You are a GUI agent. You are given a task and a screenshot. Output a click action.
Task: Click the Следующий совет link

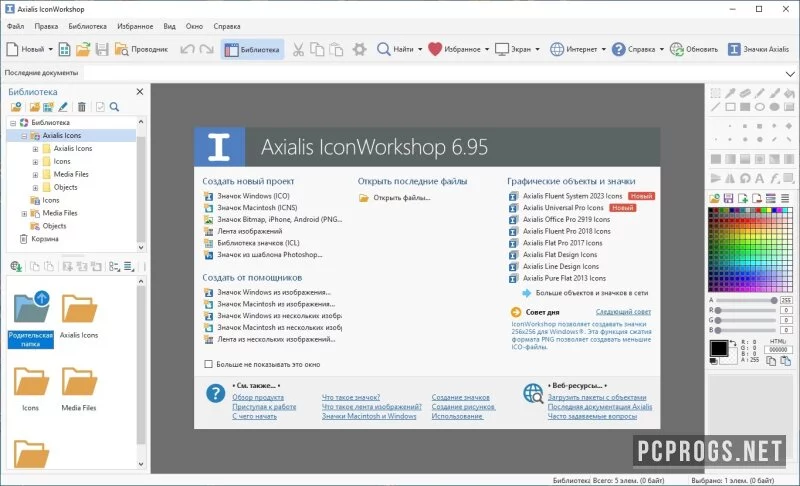tap(623, 312)
